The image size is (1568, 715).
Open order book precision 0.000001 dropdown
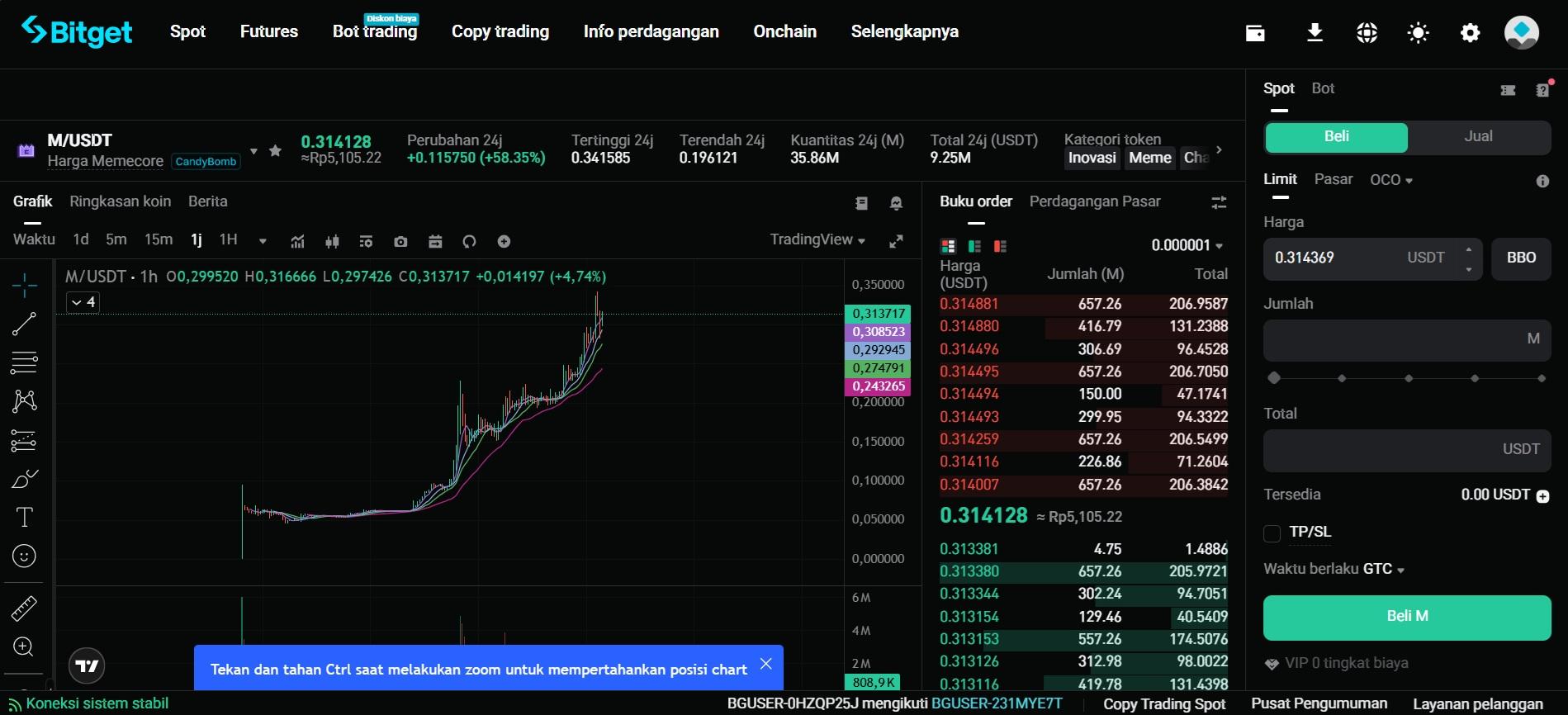click(x=1187, y=245)
